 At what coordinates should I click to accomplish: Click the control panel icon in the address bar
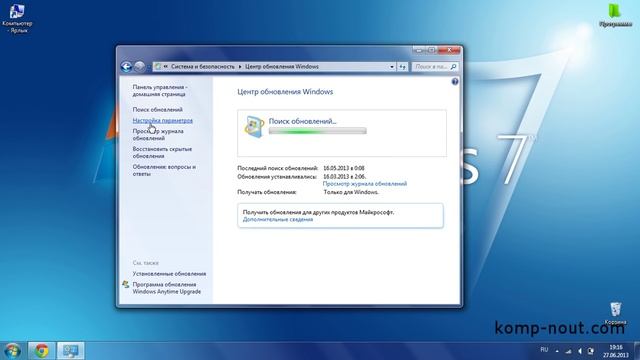158,67
